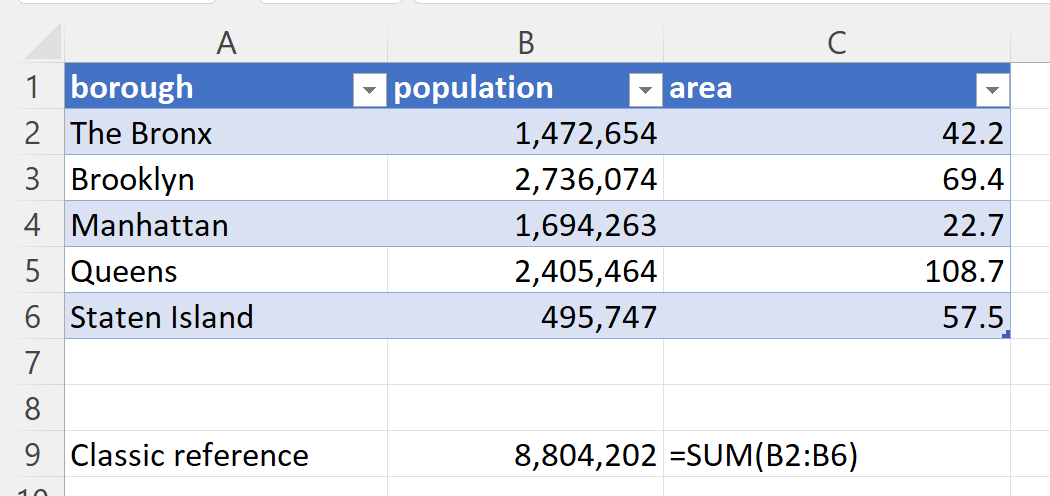The height and width of the screenshot is (496, 1050).
Task: Select column C header
Action: [x=836, y=42]
